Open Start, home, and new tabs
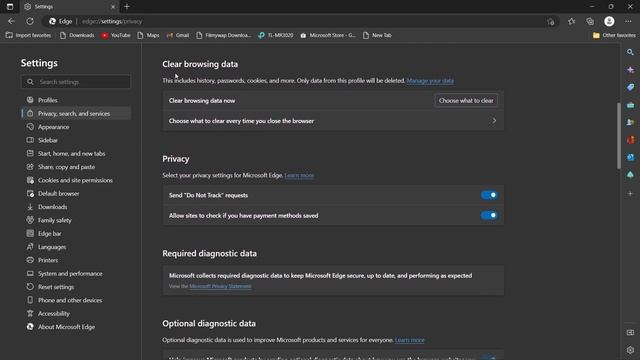 pyautogui.click(x=76, y=153)
